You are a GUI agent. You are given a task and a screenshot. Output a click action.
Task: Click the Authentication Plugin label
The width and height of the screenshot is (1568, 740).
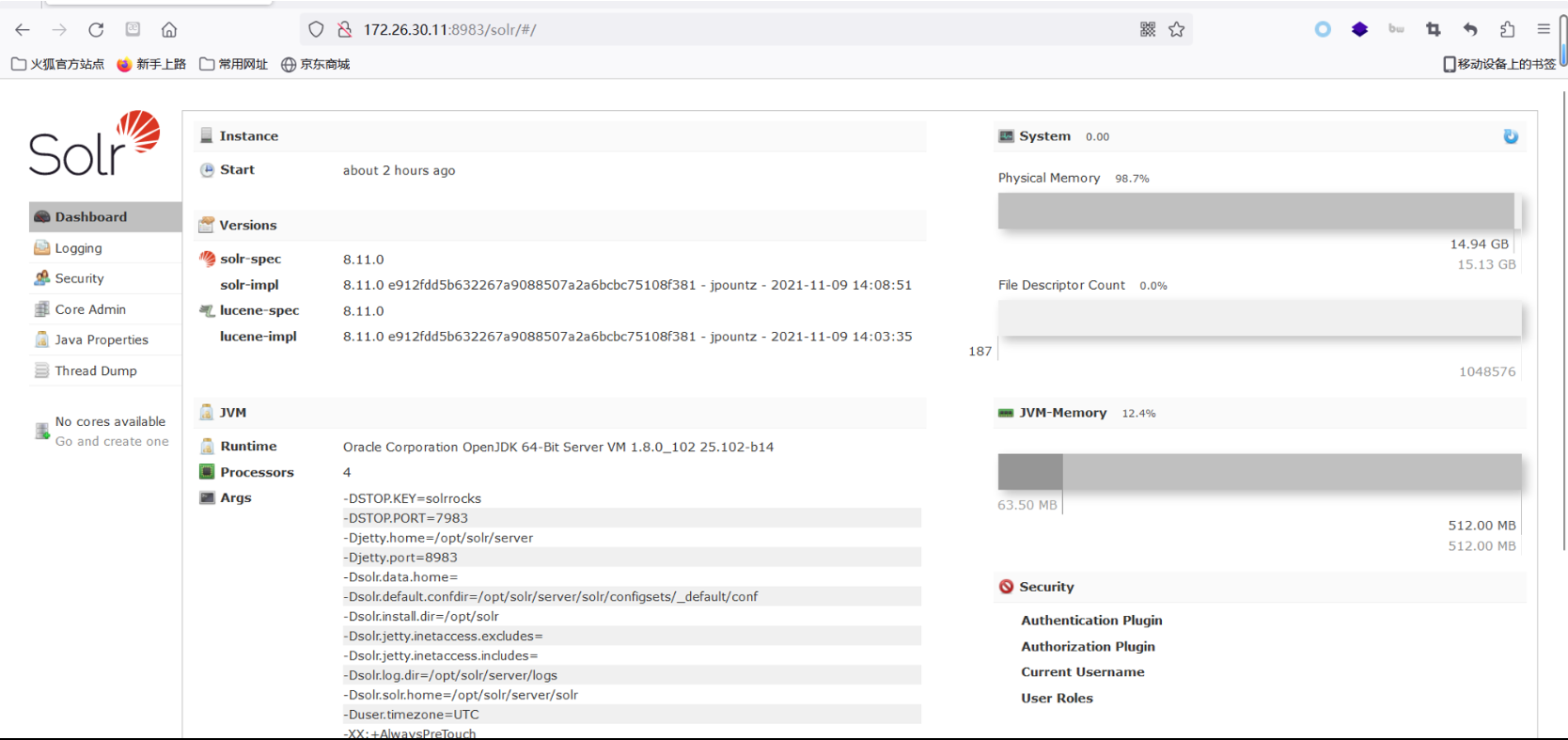click(x=1091, y=621)
